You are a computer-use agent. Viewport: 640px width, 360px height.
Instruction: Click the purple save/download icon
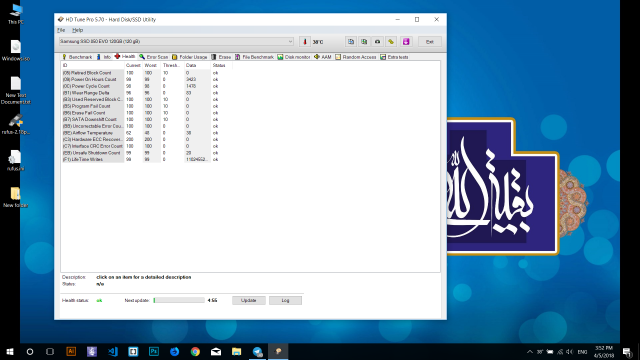[406, 42]
